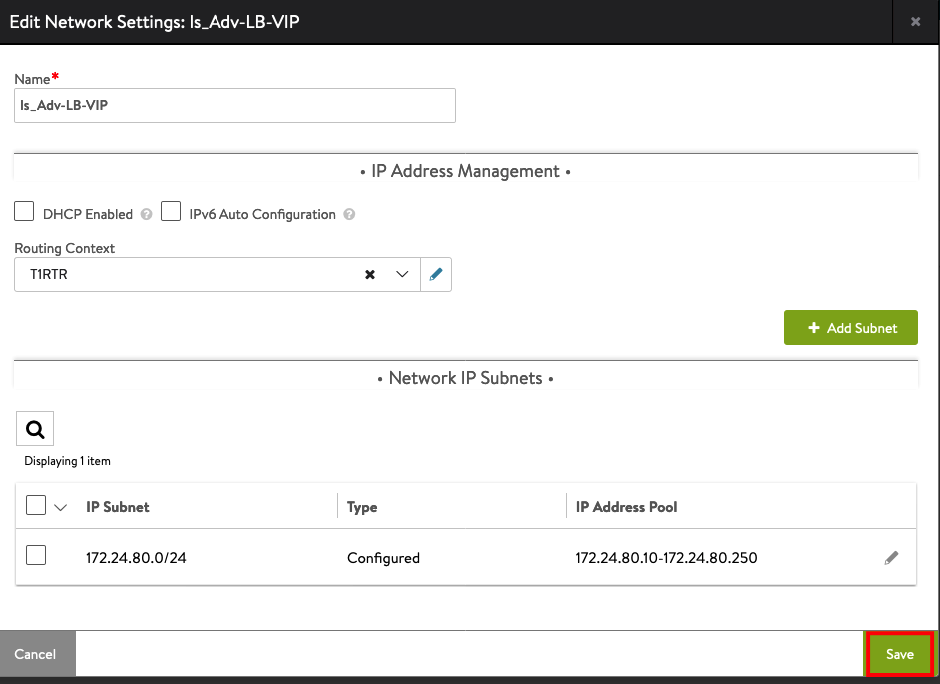This screenshot has width=940, height=684.
Task: Click the T1RTR Routing Context combo box
Action: (218, 275)
